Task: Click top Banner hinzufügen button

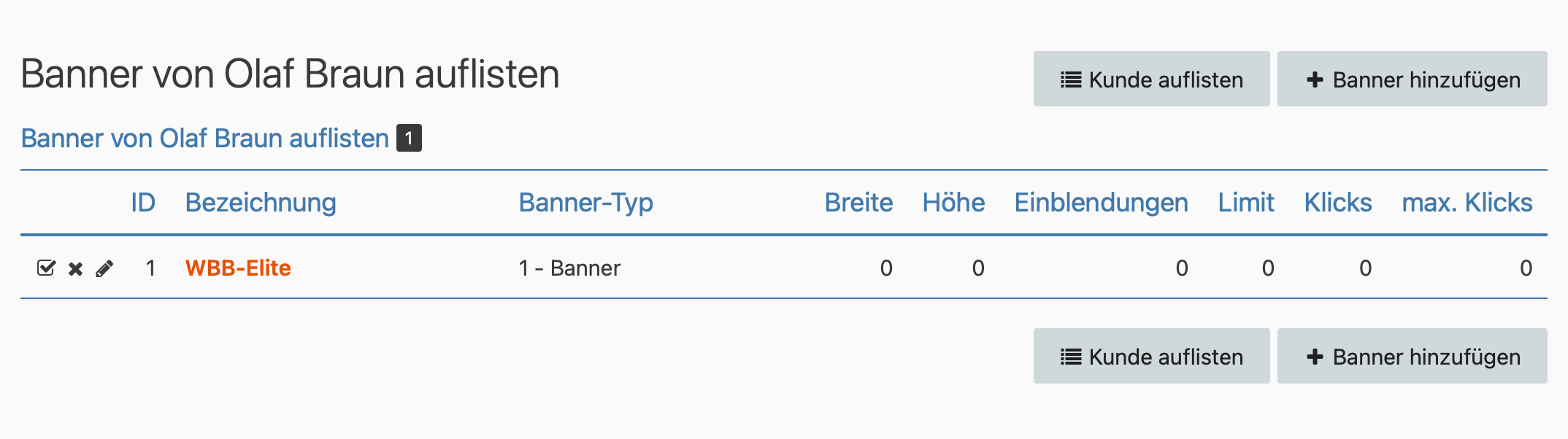Action: pyautogui.click(x=1412, y=79)
